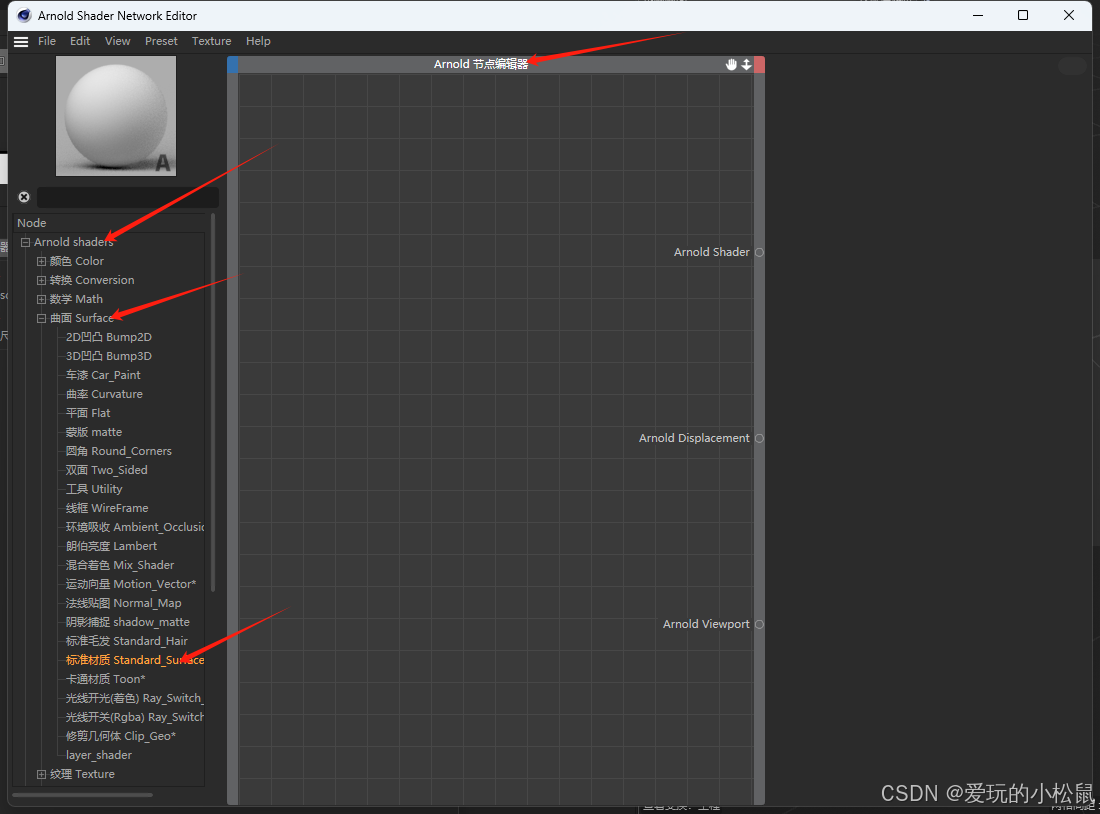Select 双面 Two_Sided node
The width and height of the screenshot is (1100, 814).
107,469
